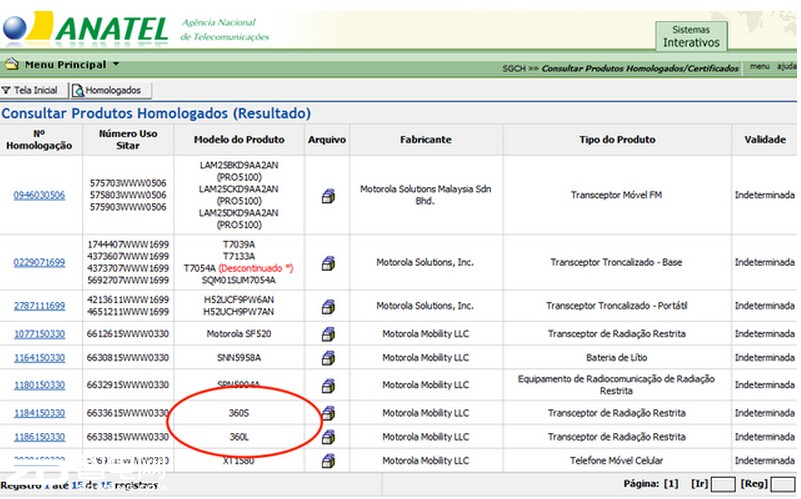Click the Modelo do Produto column header
The height and width of the screenshot is (499, 801).
[239, 139]
